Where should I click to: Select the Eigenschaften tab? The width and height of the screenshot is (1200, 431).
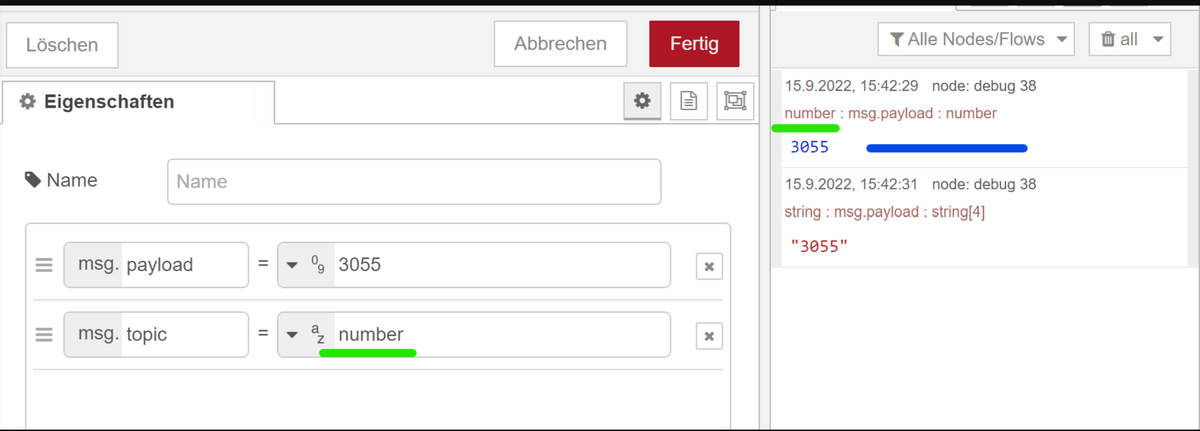(x=138, y=101)
